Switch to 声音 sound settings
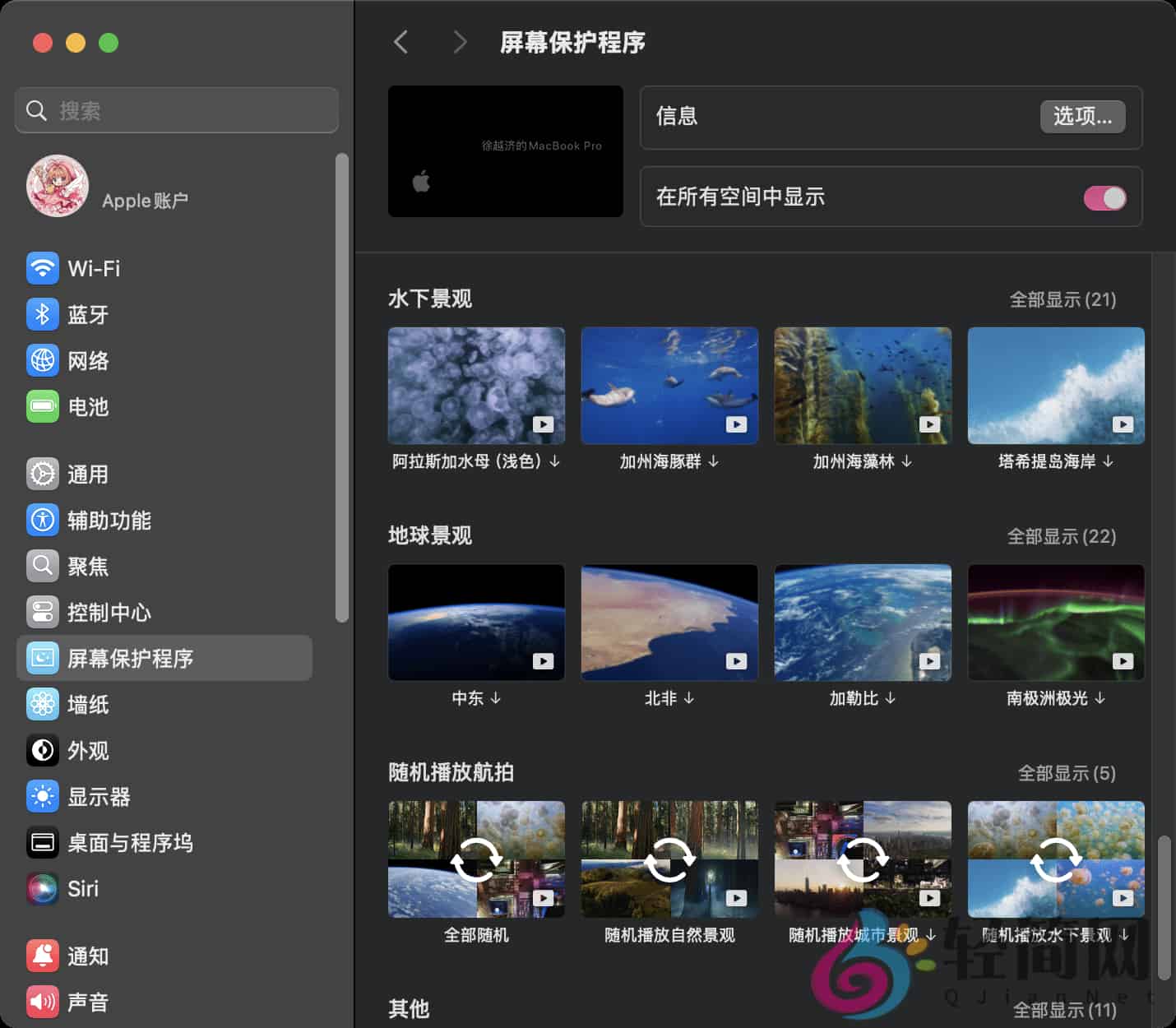 (88, 1002)
